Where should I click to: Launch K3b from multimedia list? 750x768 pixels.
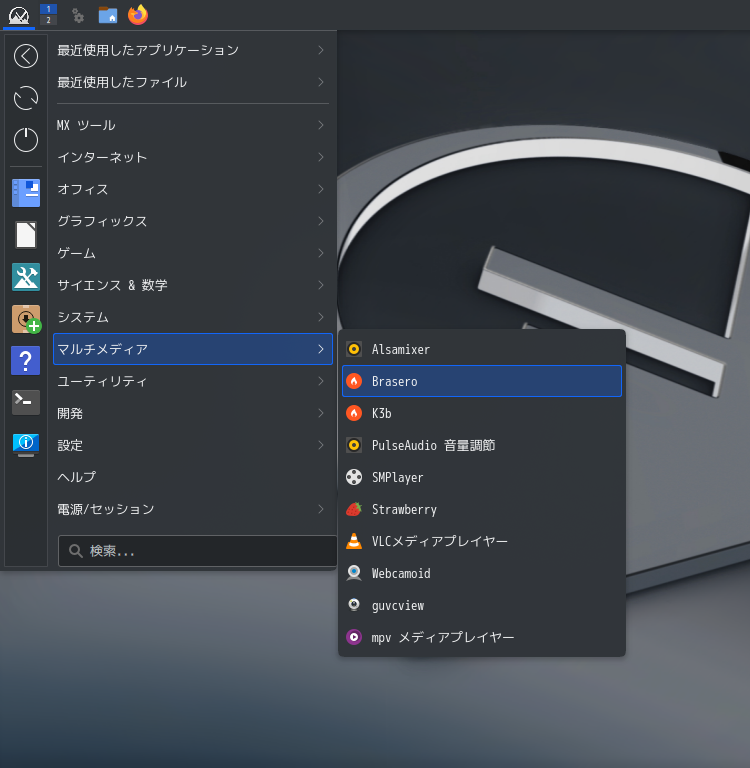pos(482,413)
